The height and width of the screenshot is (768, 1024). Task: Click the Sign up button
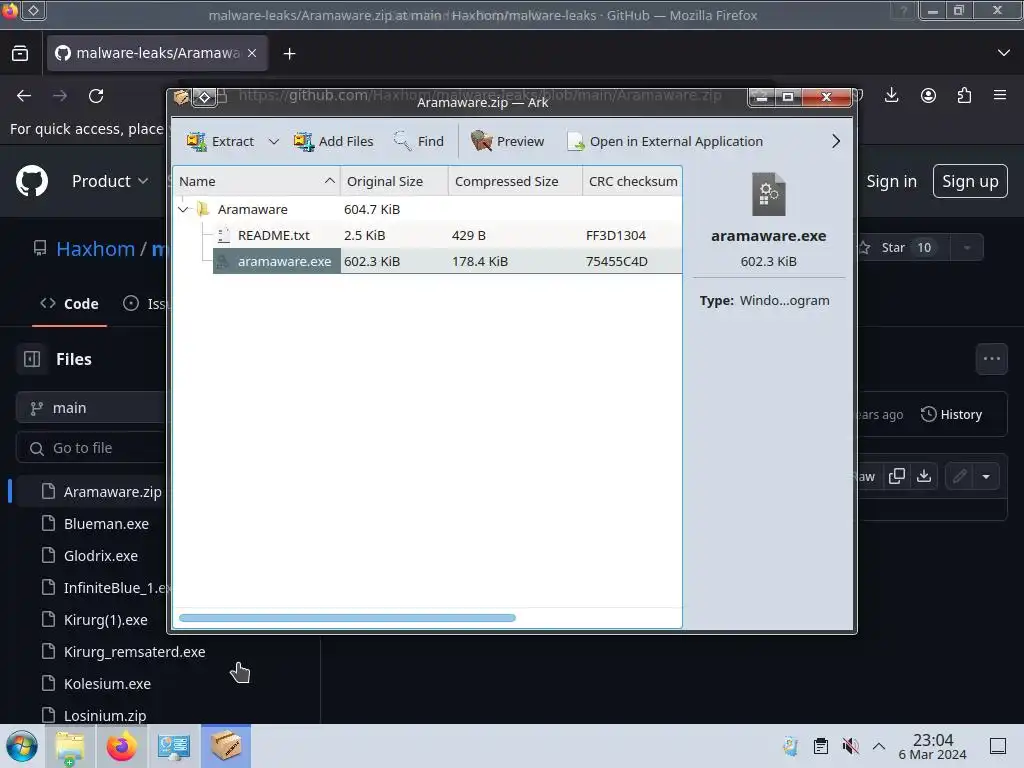[x=970, y=181]
